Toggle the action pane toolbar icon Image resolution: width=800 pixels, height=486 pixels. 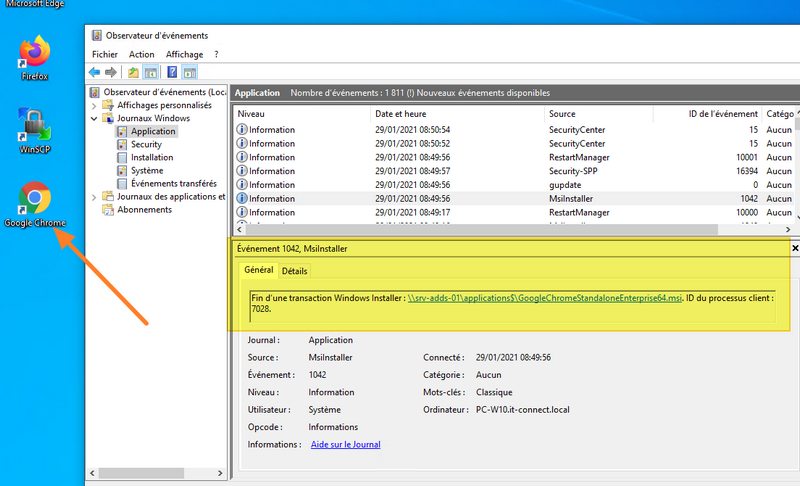[x=189, y=72]
